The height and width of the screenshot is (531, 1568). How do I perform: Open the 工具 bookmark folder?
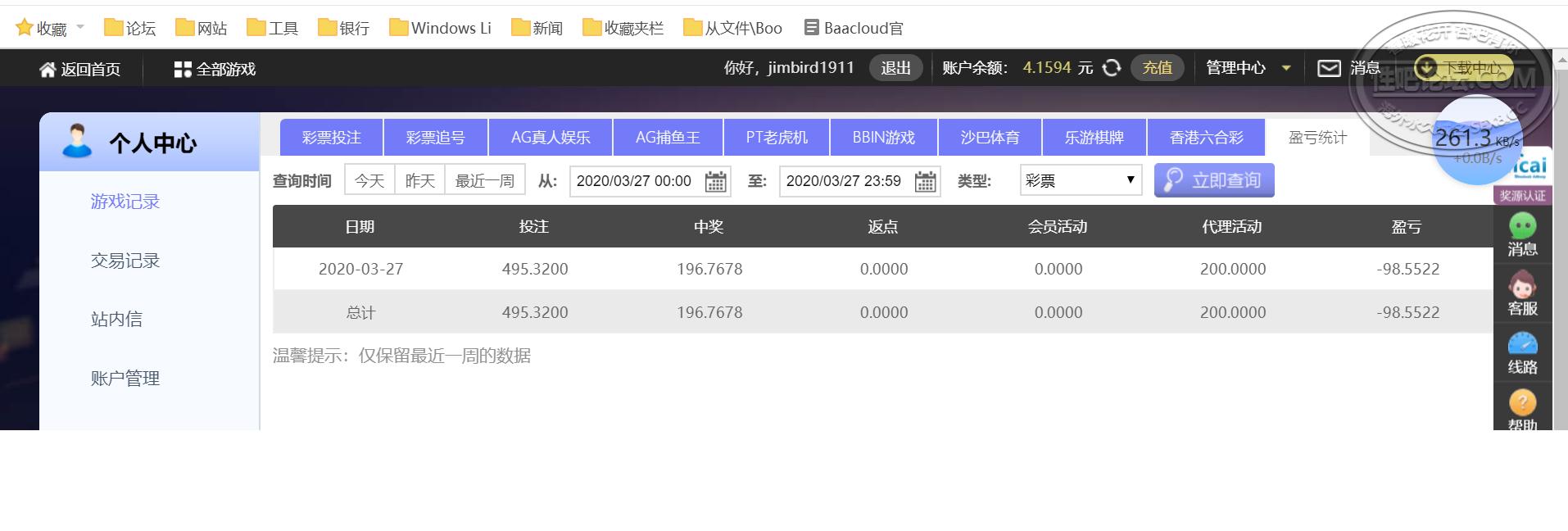pos(273,28)
